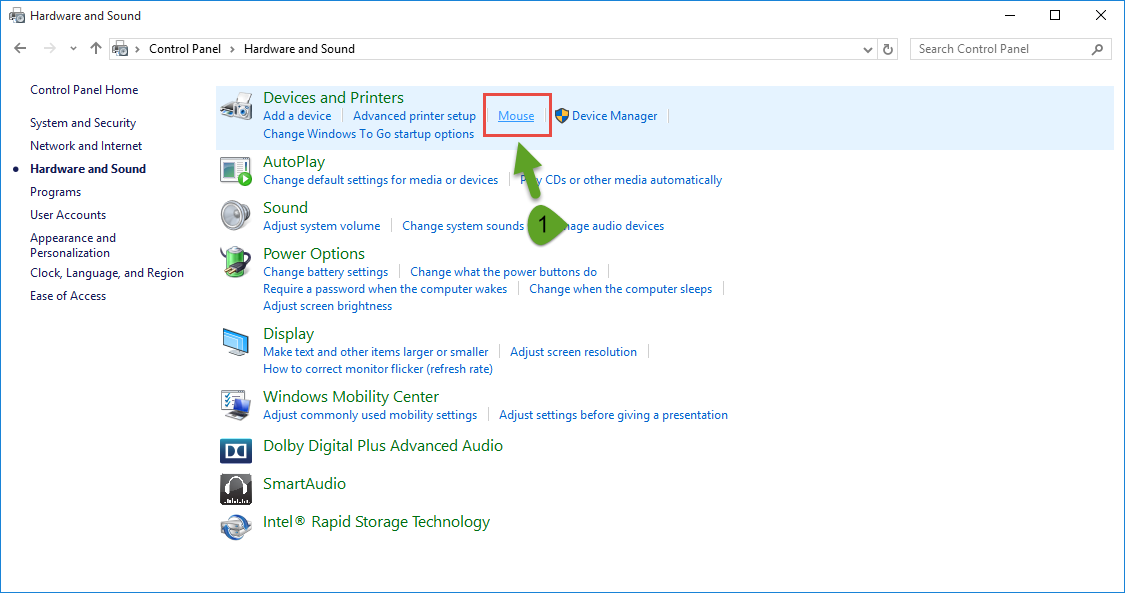Open Change when the computer sleeps
1125x593 pixels.
(620, 288)
